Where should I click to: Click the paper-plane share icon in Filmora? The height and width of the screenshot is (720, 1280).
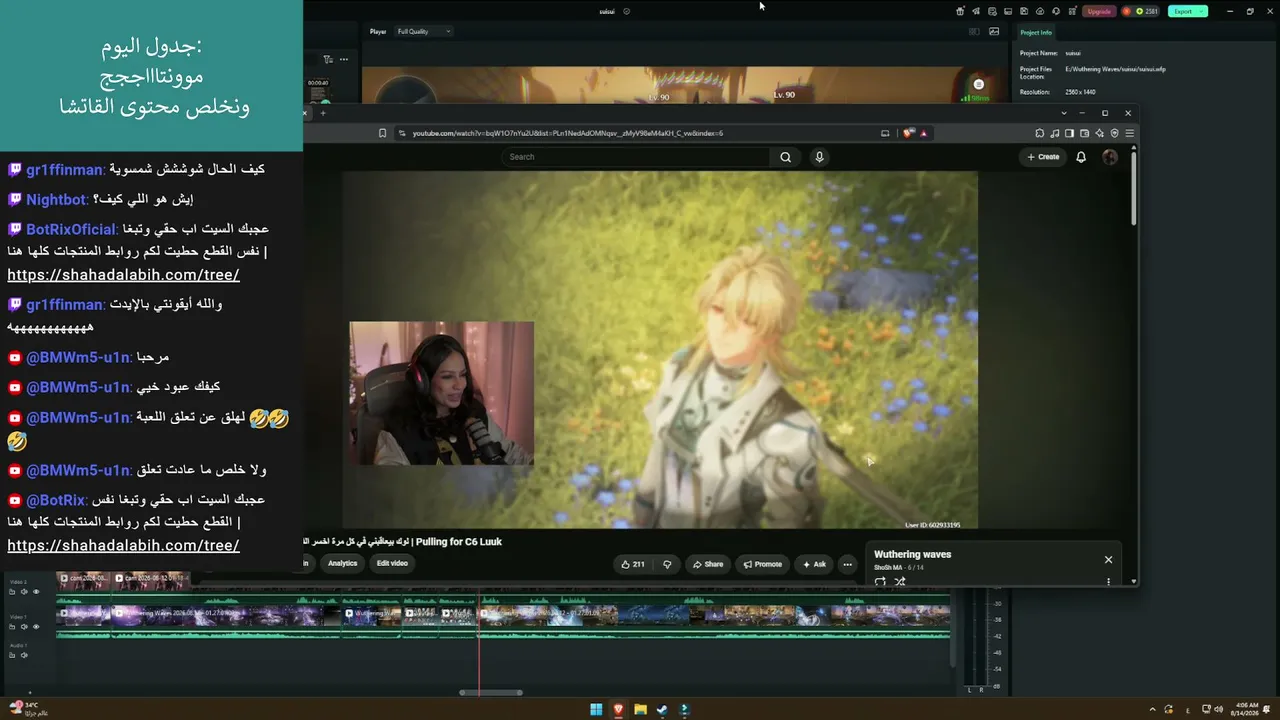[976, 11]
